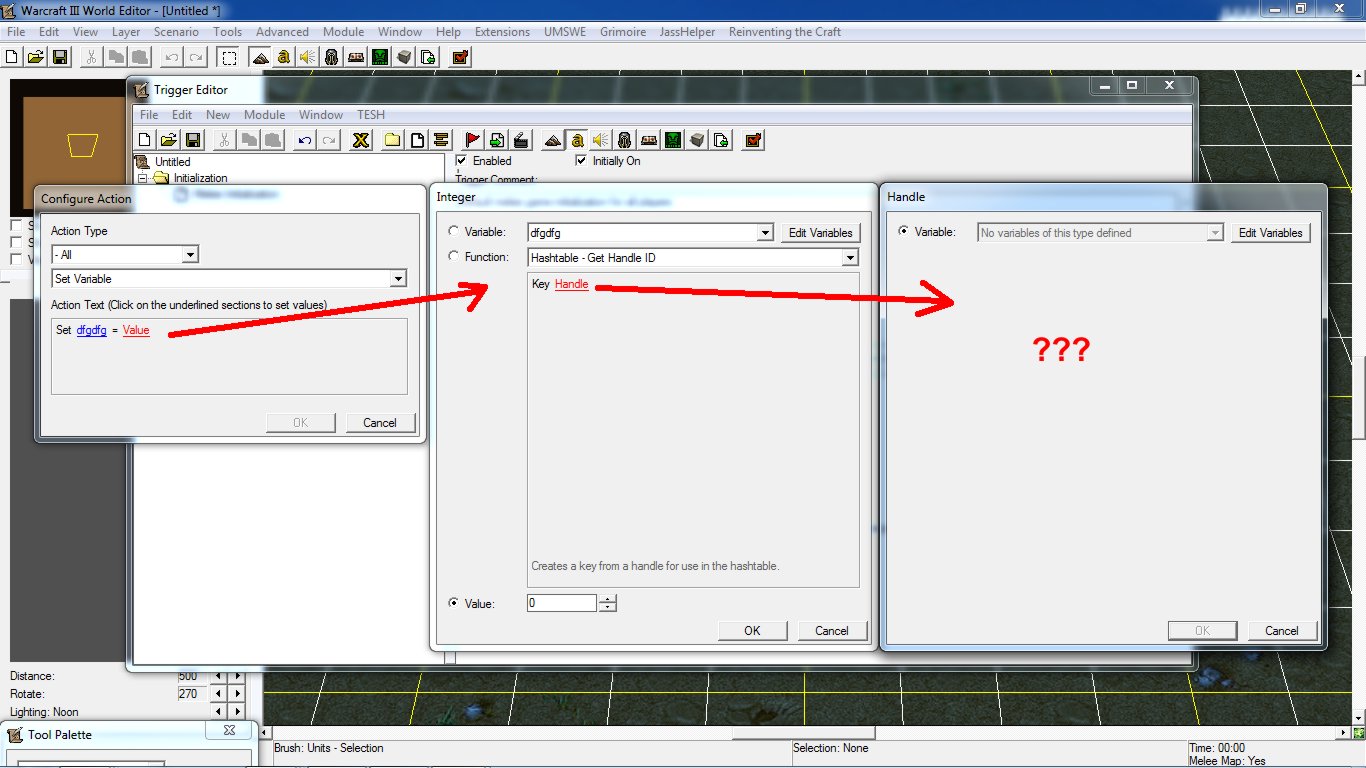The image size is (1366, 768).
Task: Click the red Handle link in Key
Action: pyautogui.click(x=571, y=285)
